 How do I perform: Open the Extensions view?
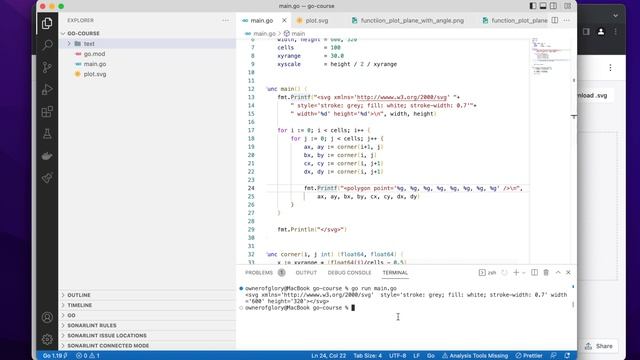47,111
